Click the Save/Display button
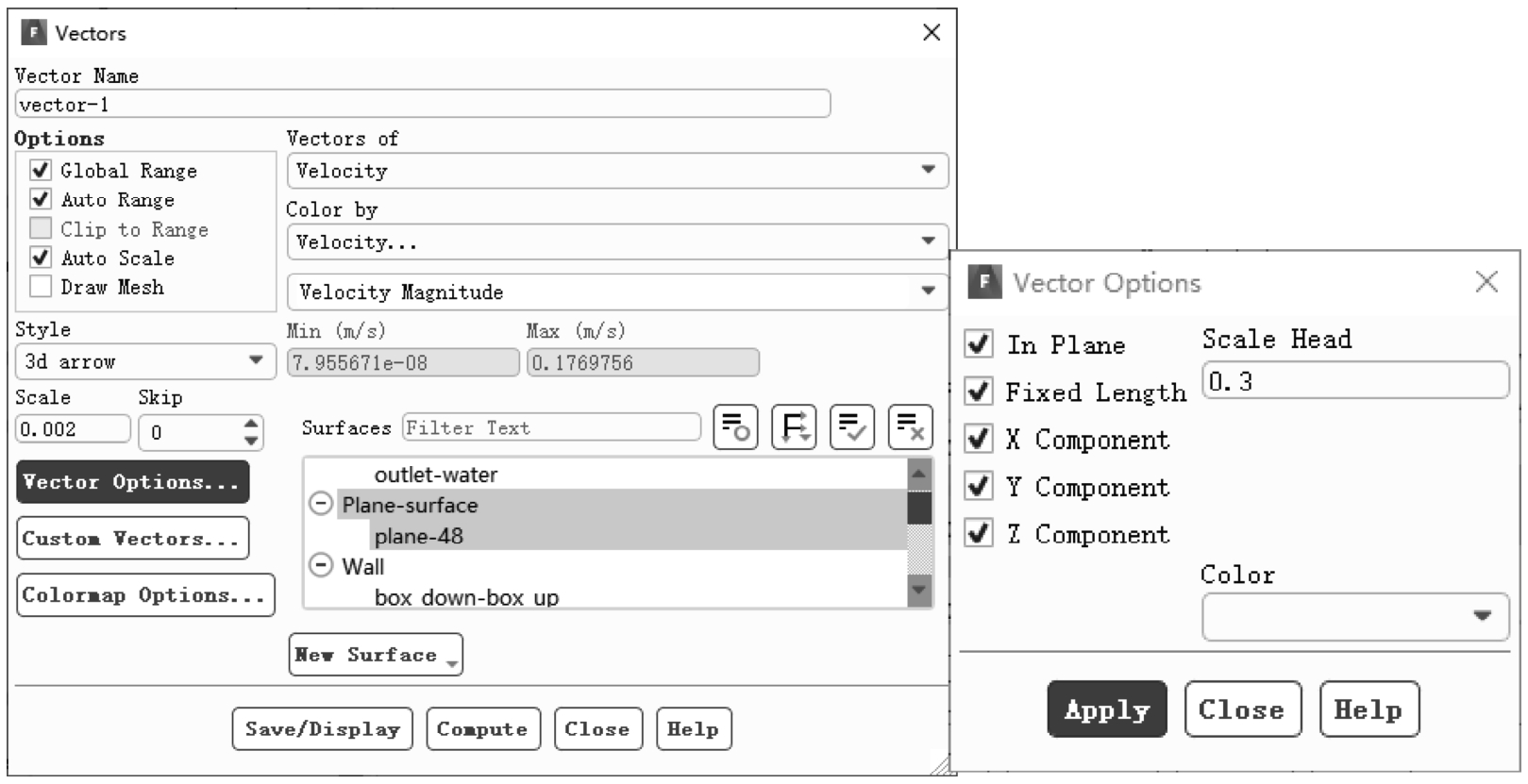1528x784 pixels. click(322, 729)
